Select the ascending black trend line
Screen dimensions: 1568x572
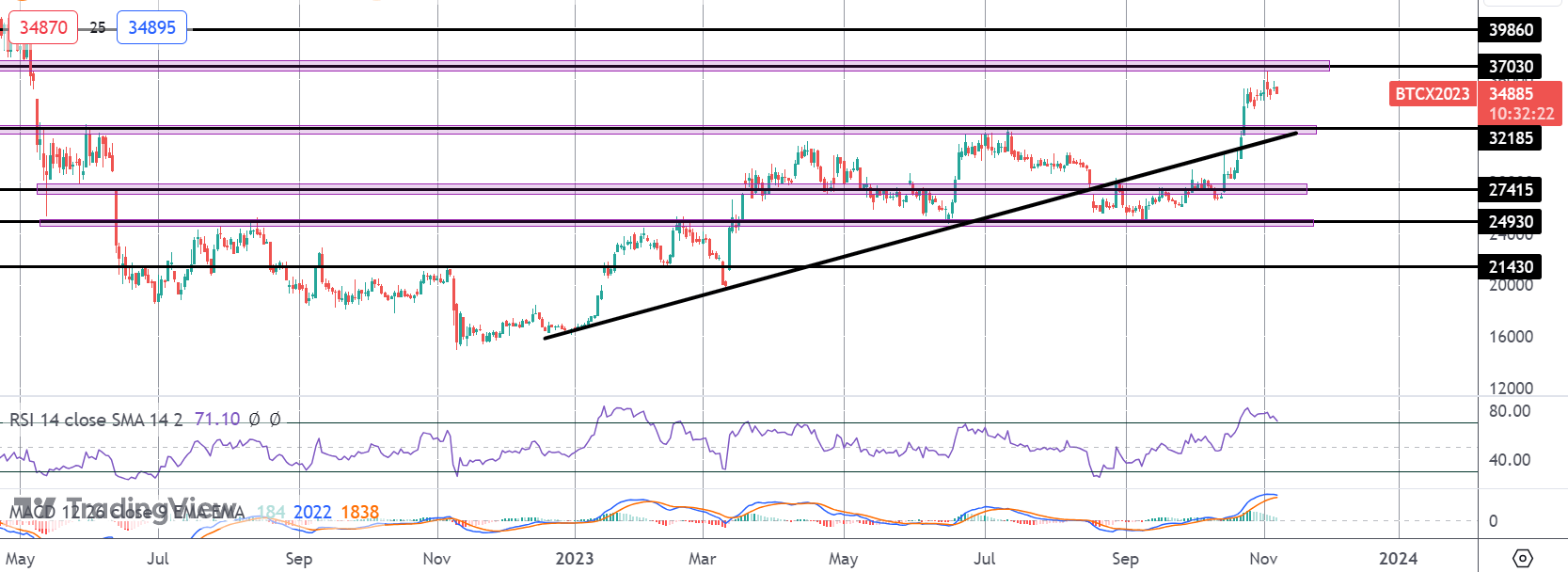920,235
